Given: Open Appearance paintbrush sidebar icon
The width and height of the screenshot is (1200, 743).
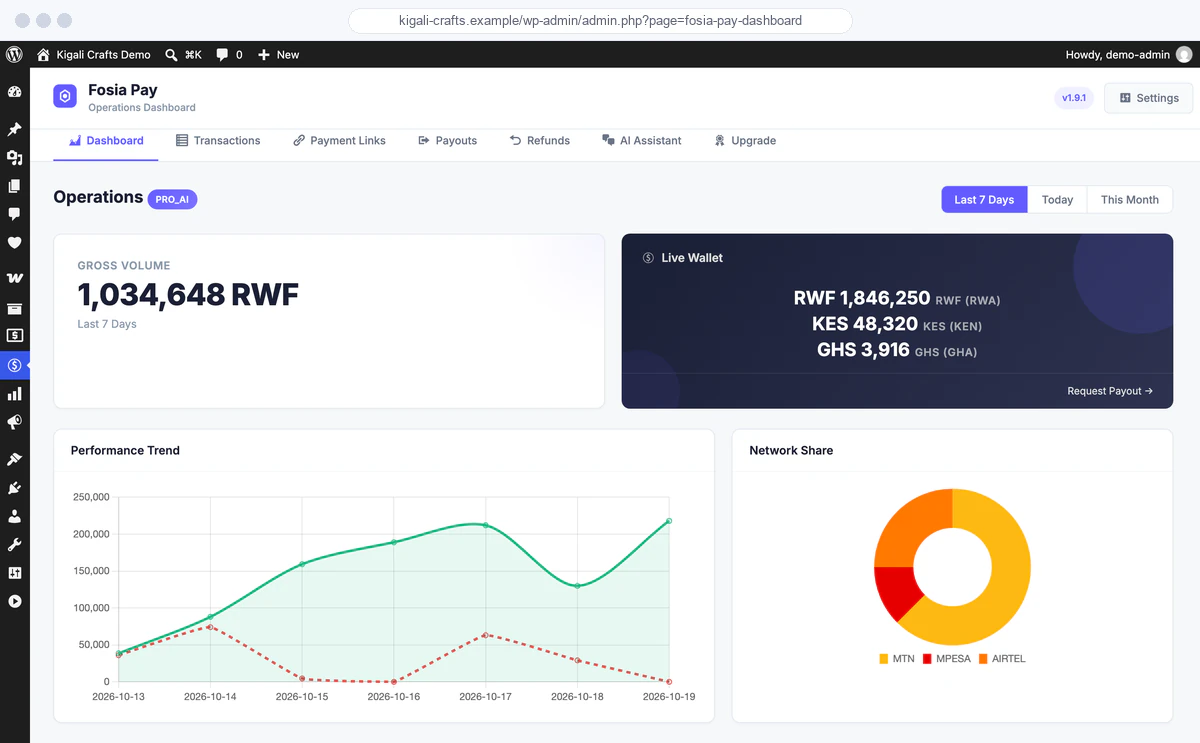Looking at the screenshot, I should tap(14, 459).
